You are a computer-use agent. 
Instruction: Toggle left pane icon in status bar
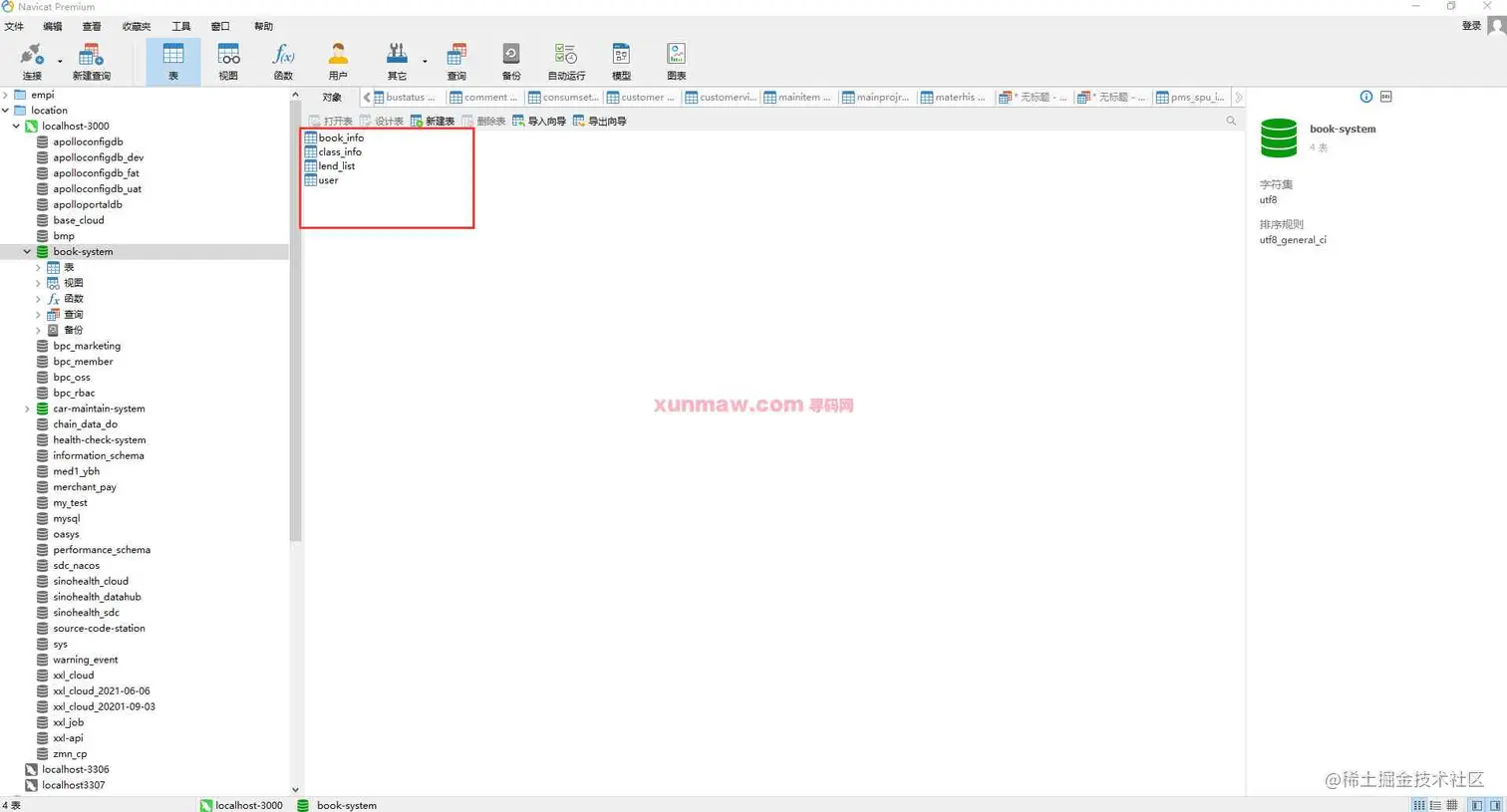(1477, 805)
